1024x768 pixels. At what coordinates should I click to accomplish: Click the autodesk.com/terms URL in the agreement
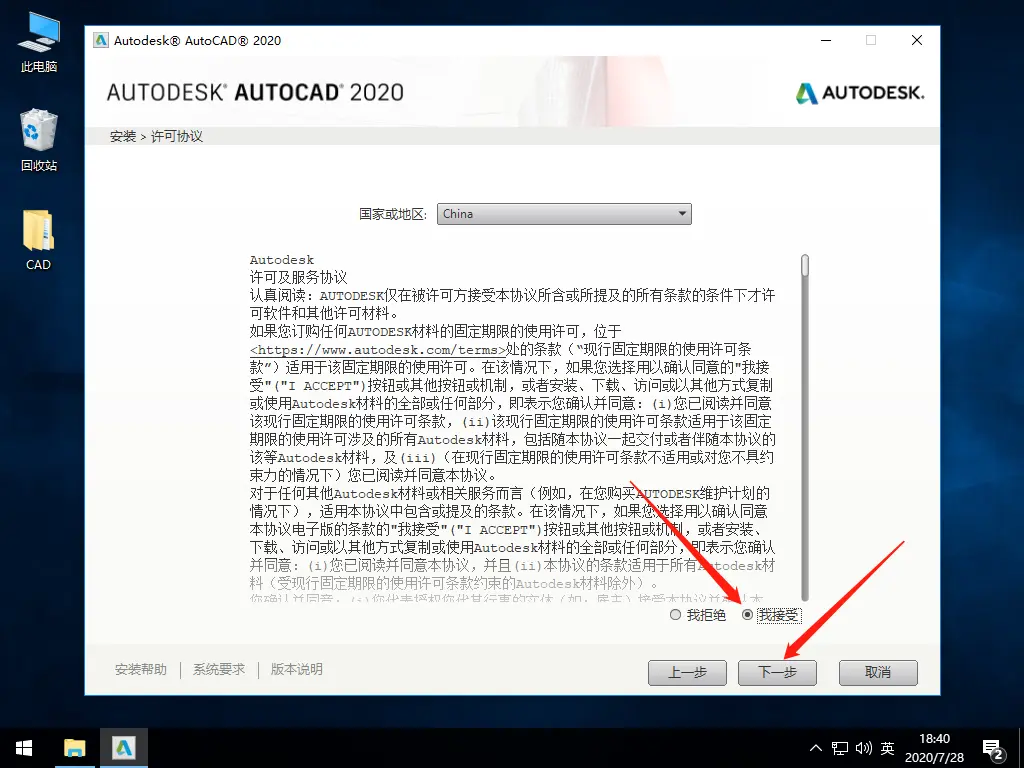(377, 350)
